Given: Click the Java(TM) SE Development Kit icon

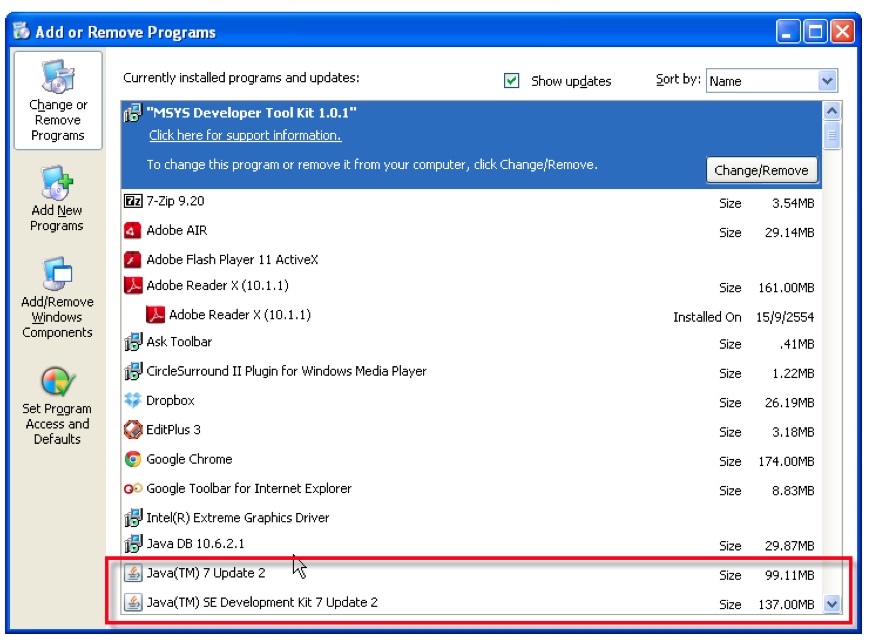Looking at the screenshot, I should point(133,602).
